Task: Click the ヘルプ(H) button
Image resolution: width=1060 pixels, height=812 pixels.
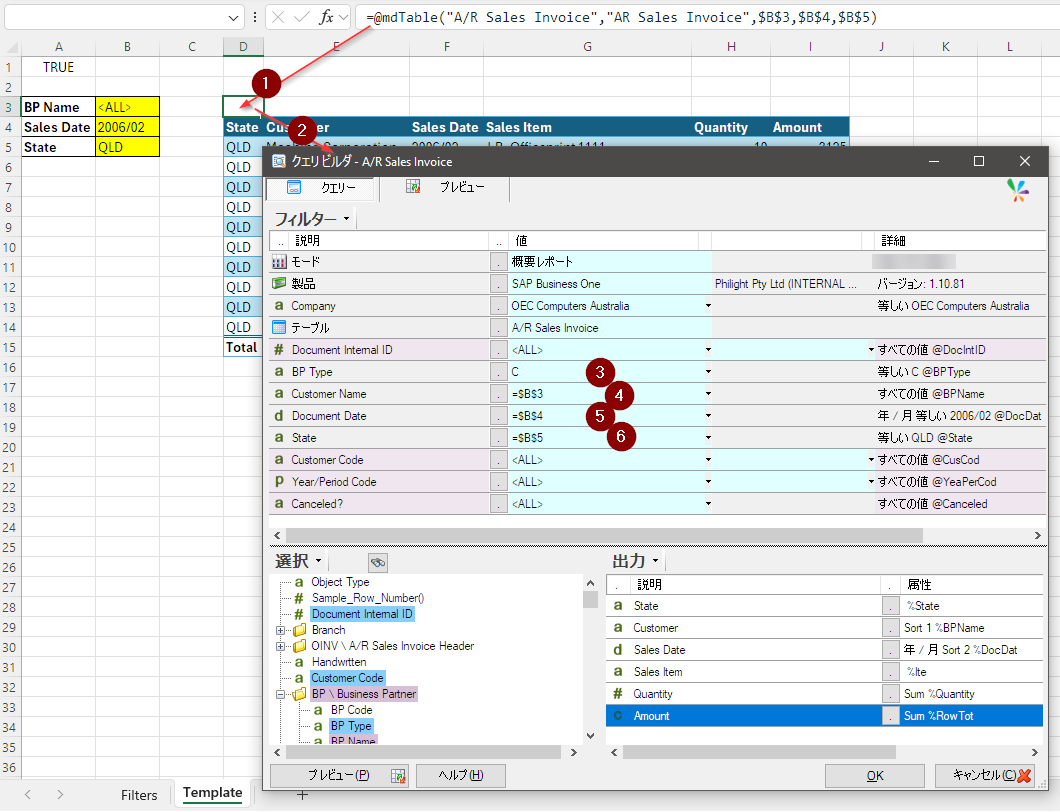Action: click(461, 775)
